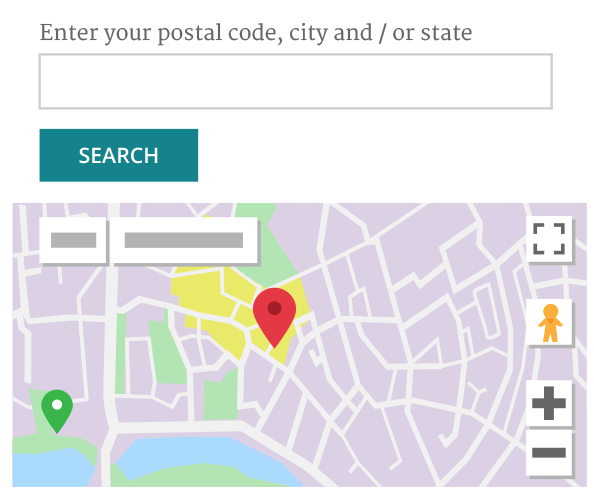
Task: Zoom in with the plus button
Action: [549, 403]
